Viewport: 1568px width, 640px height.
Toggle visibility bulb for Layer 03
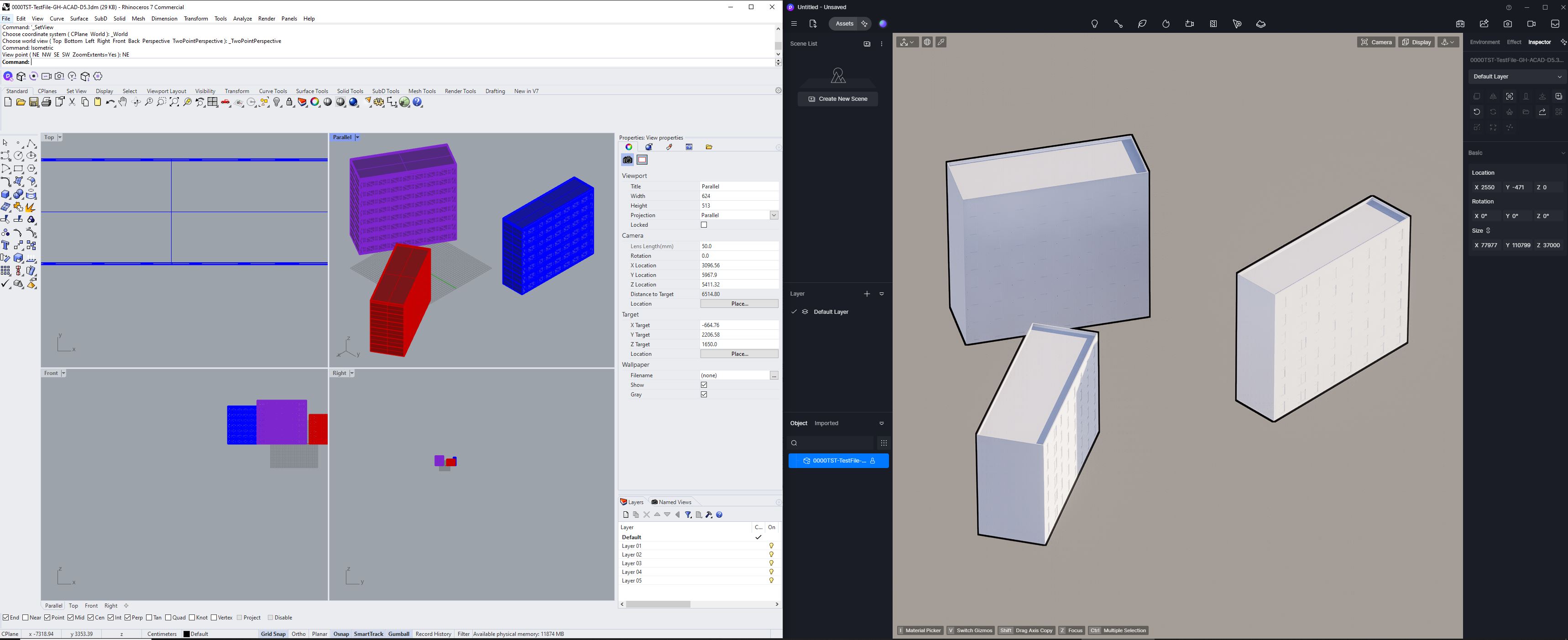(x=771, y=563)
